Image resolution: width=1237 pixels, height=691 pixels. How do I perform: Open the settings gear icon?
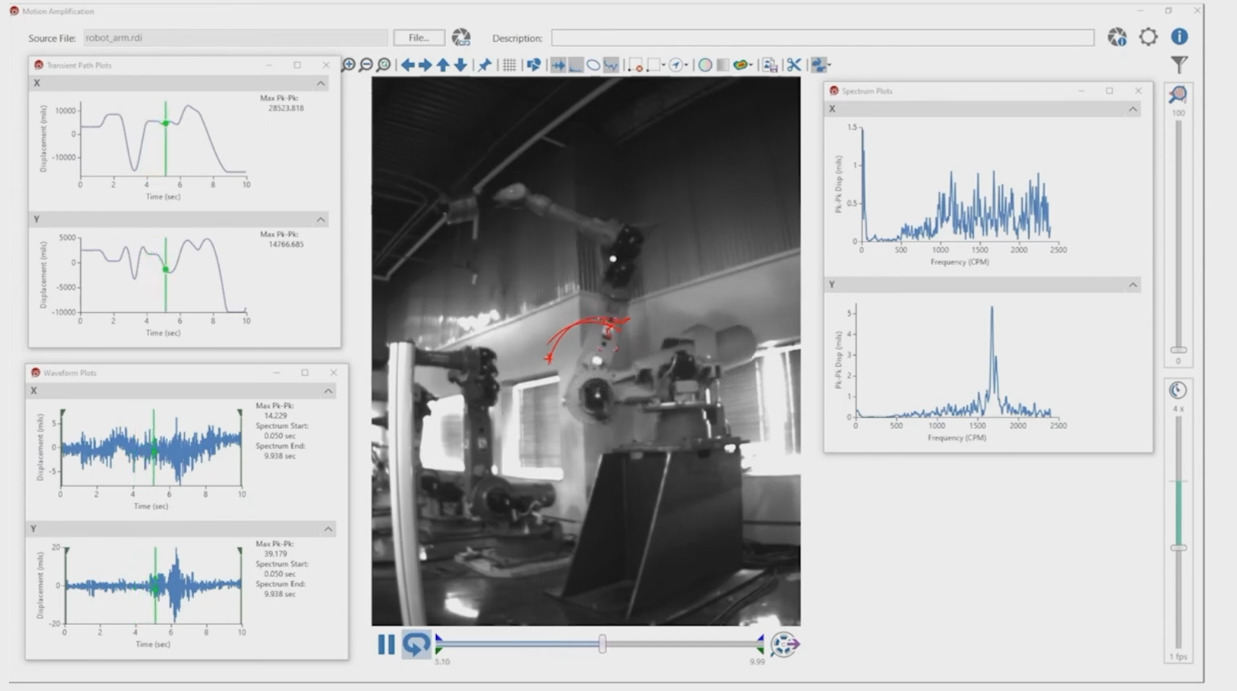click(x=1148, y=37)
